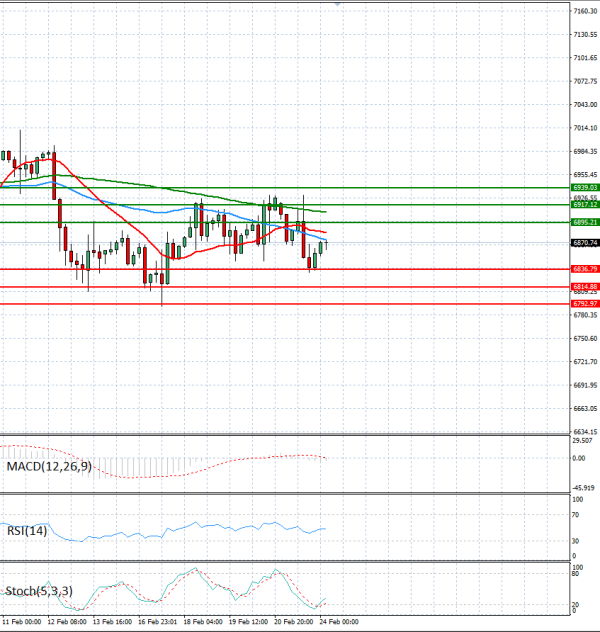
Task: Click the Stoch(5,3,3) indicator label
Action: [x=37, y=592]
